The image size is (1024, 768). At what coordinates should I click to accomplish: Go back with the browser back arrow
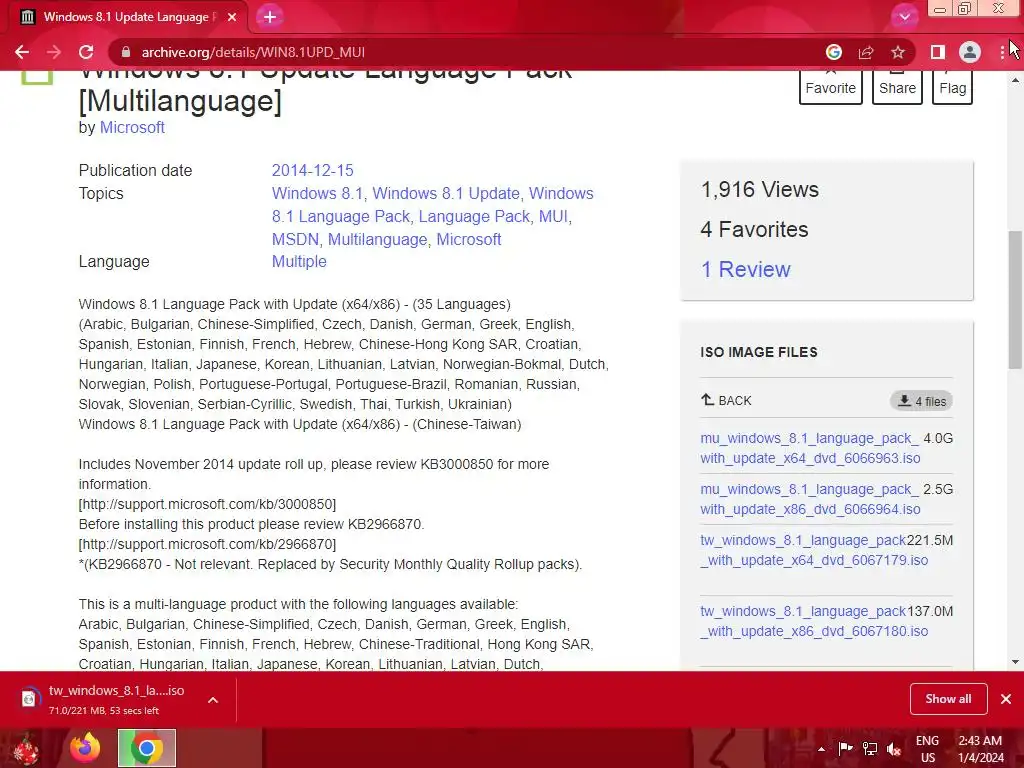(22, 52)
